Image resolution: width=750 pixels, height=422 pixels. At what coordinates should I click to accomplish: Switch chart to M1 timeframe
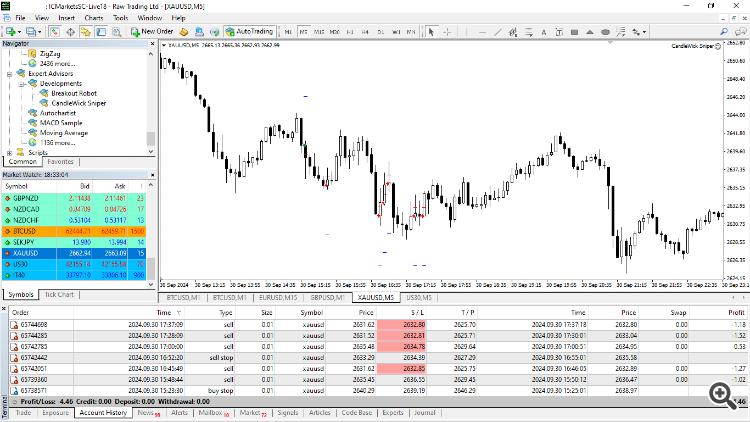point(288,32)
